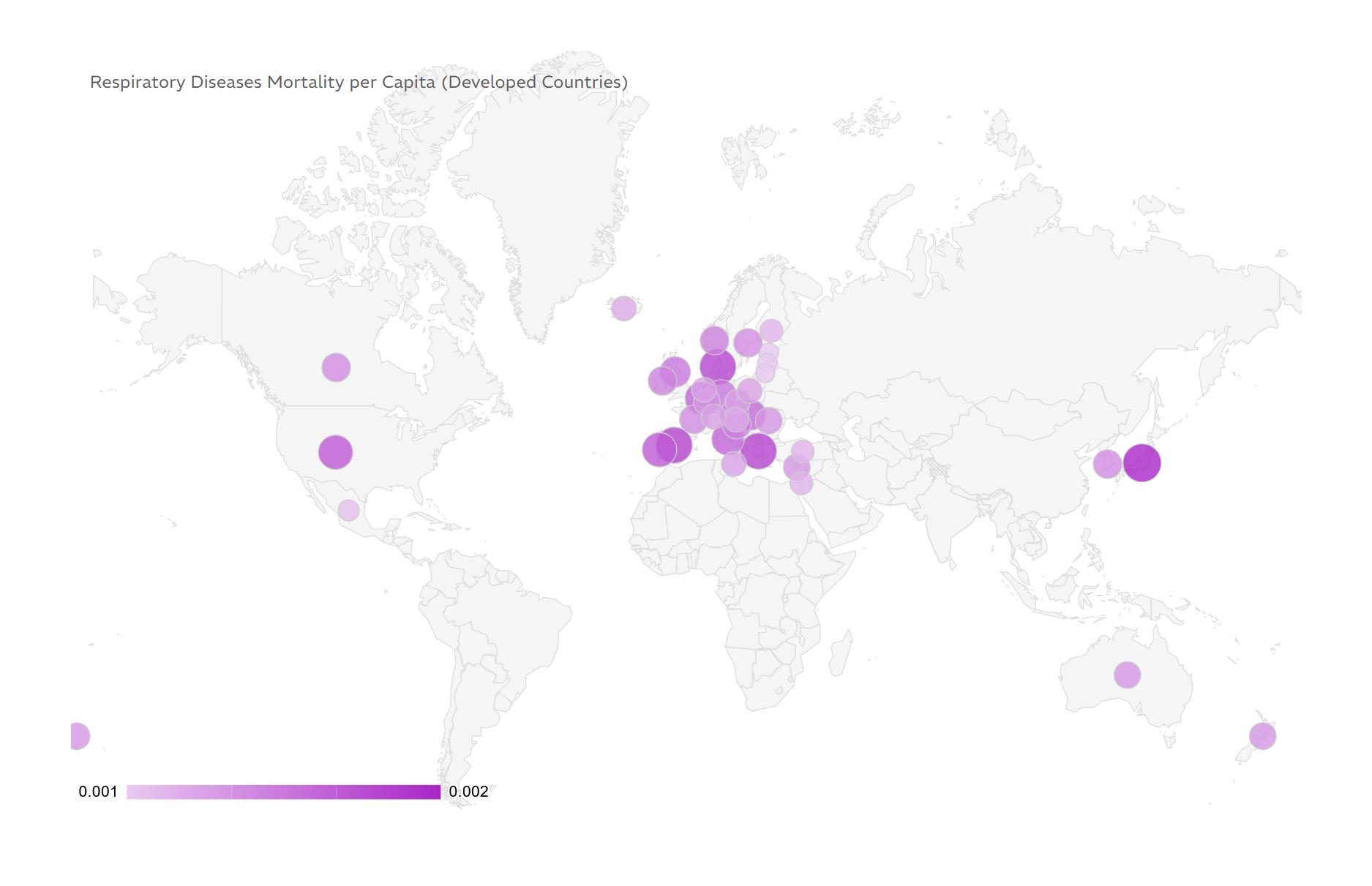Click the bubble in central Australia

1127,675
